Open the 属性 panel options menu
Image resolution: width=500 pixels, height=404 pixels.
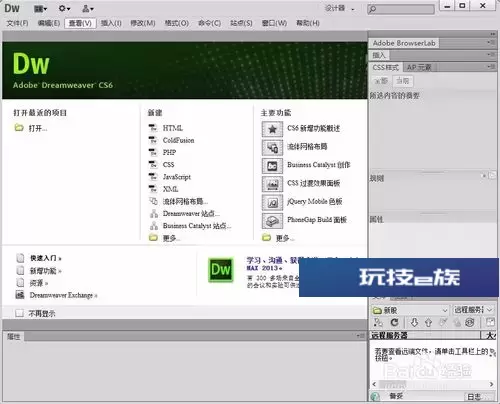point(360,336)
